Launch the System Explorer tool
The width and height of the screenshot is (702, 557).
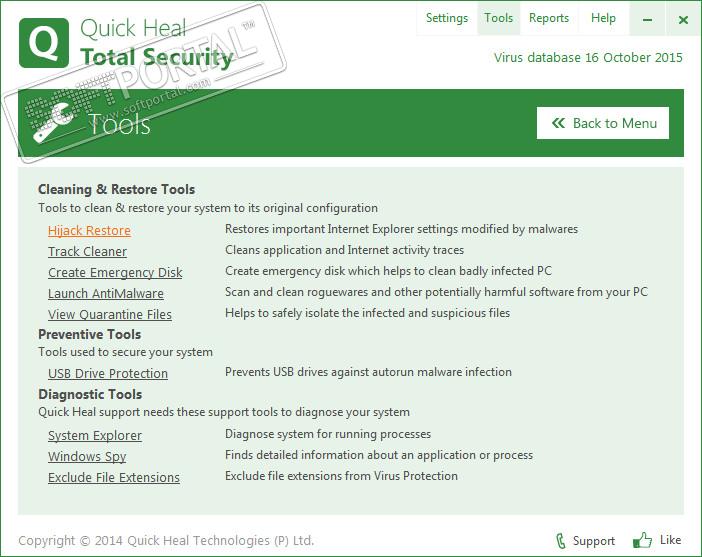95,435
